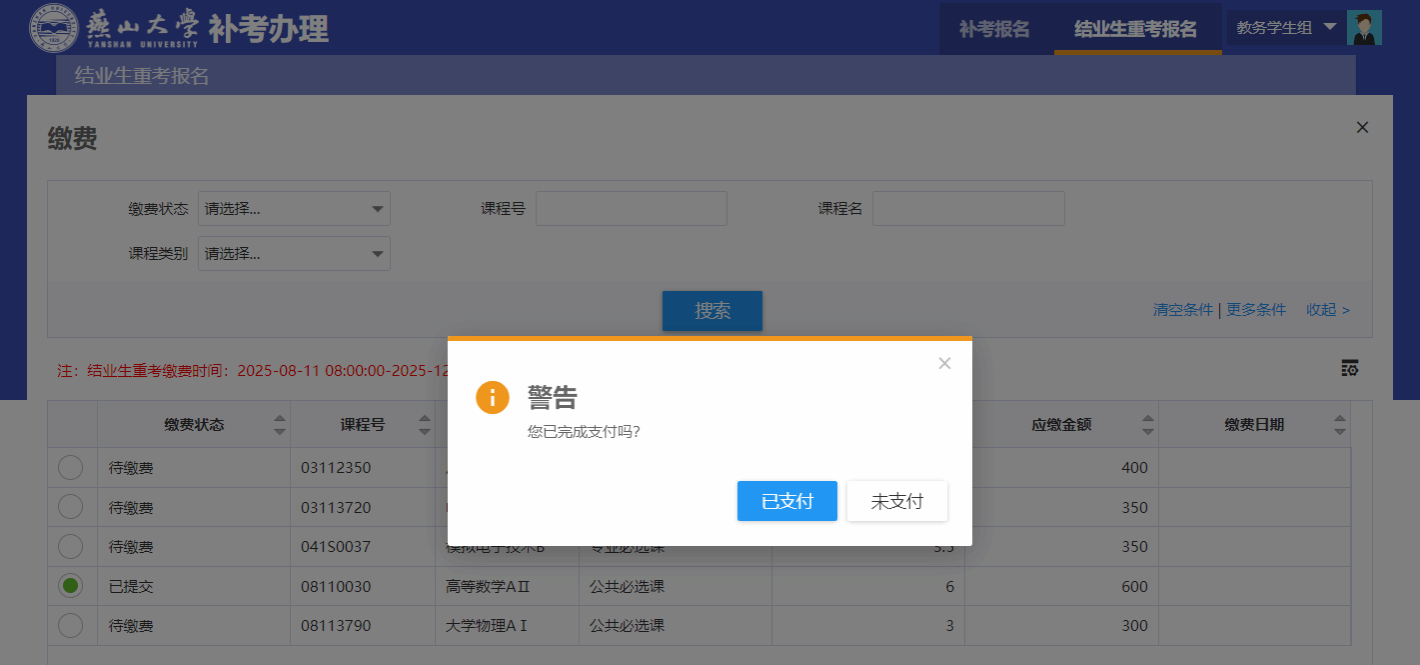Image resolution: width=1420 pixels, height=665 pixels.
Task: Click the user avatar icon
Action: tap(1364, 28)
